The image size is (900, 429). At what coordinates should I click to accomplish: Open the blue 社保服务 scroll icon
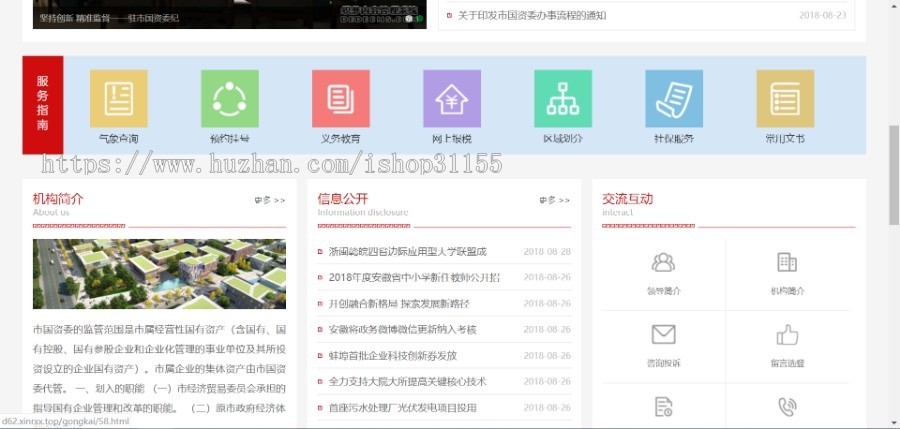pyautogui.click(x=674, y=99)
